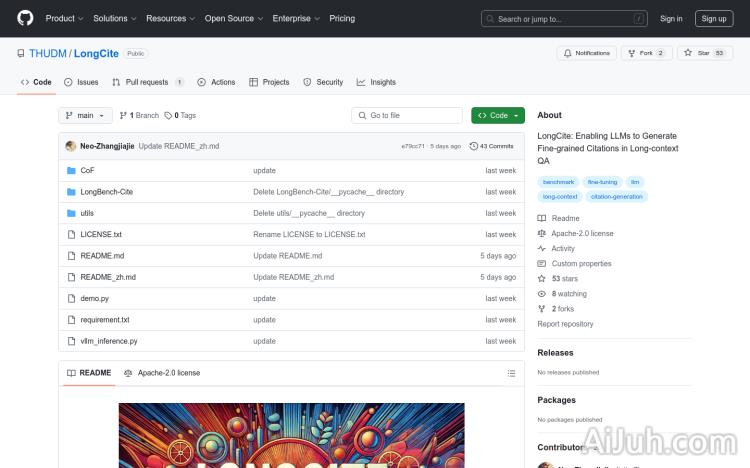Click the long-context topic tag
750x468 pixels.
pos(559,197)
